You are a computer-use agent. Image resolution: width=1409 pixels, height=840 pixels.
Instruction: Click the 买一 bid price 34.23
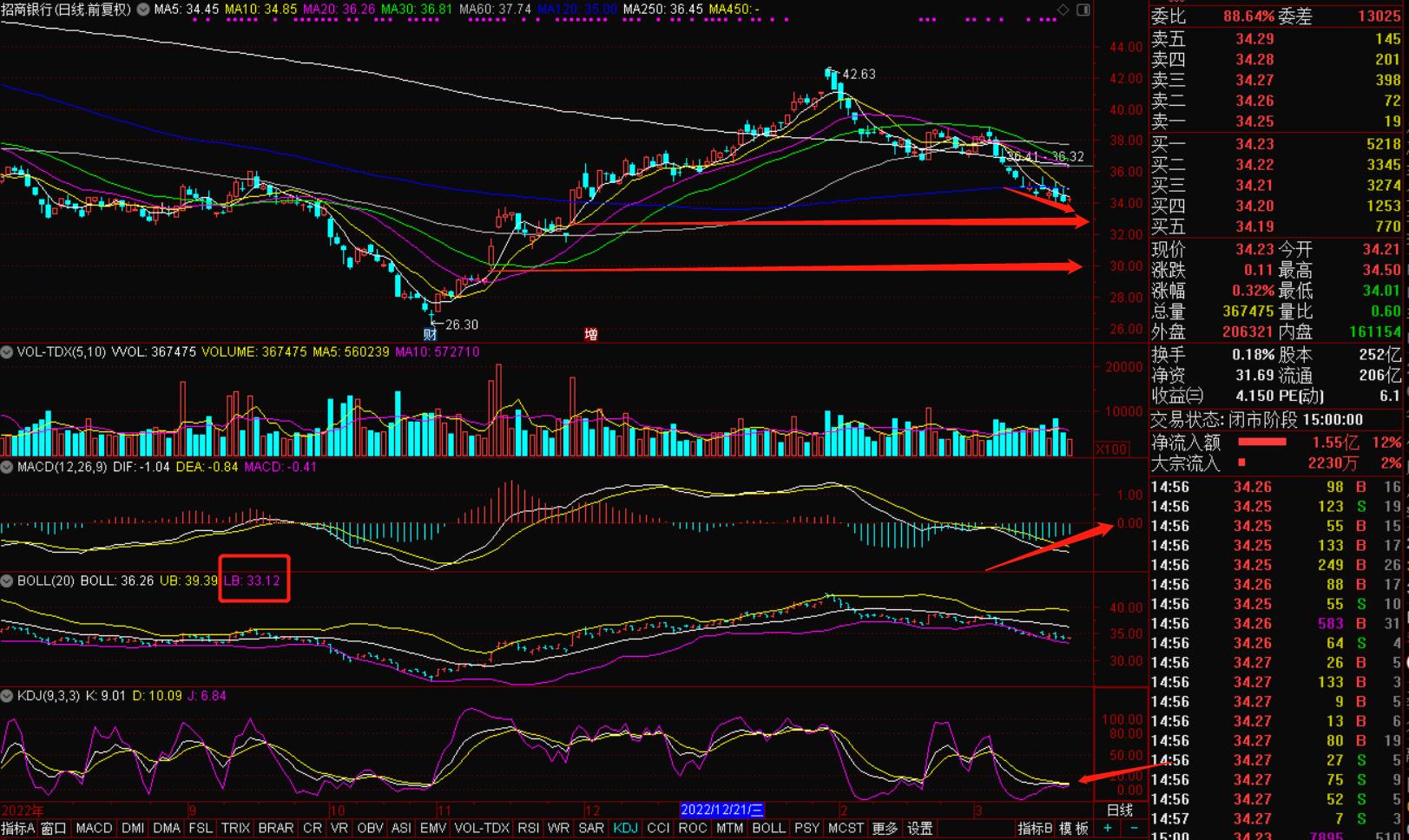pos(1254,144)
